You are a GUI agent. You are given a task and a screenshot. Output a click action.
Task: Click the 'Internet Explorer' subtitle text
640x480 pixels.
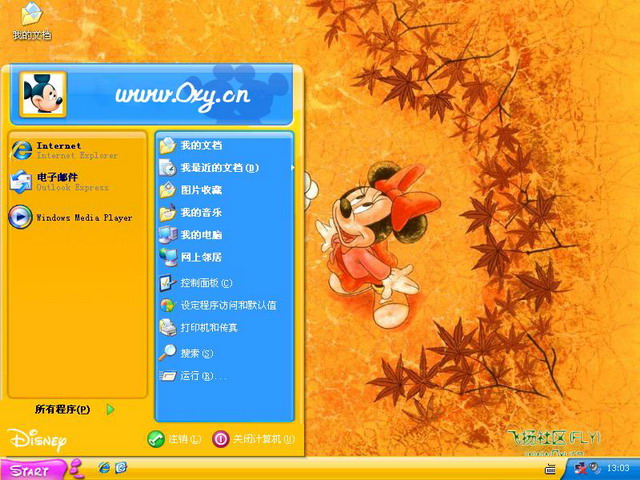click(x=77, y=156)
